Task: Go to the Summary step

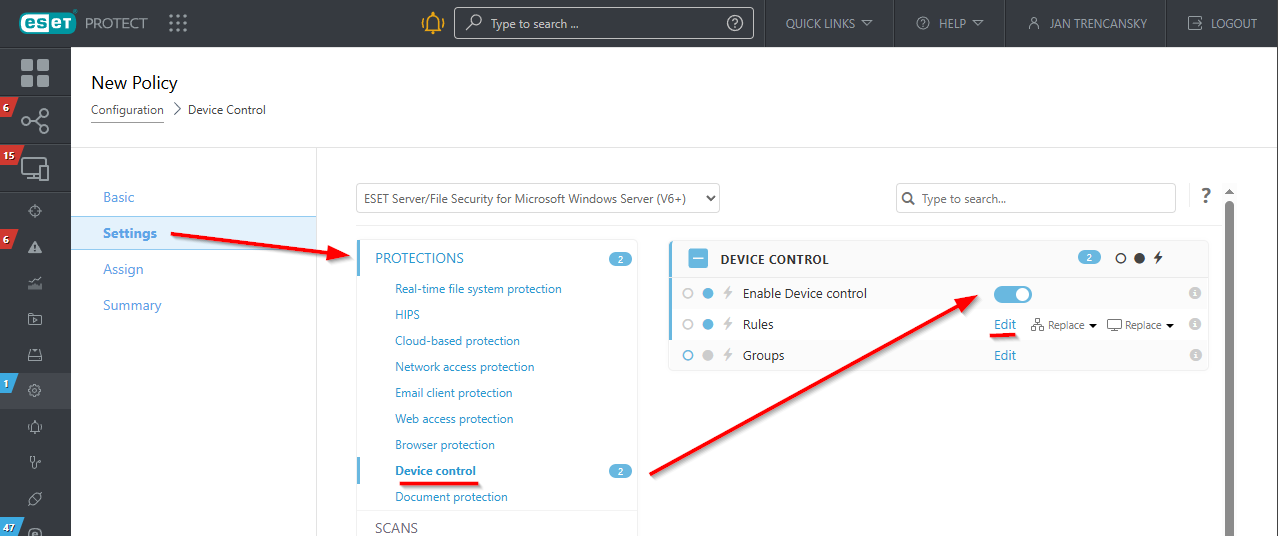Action: (x=132, y=305)
